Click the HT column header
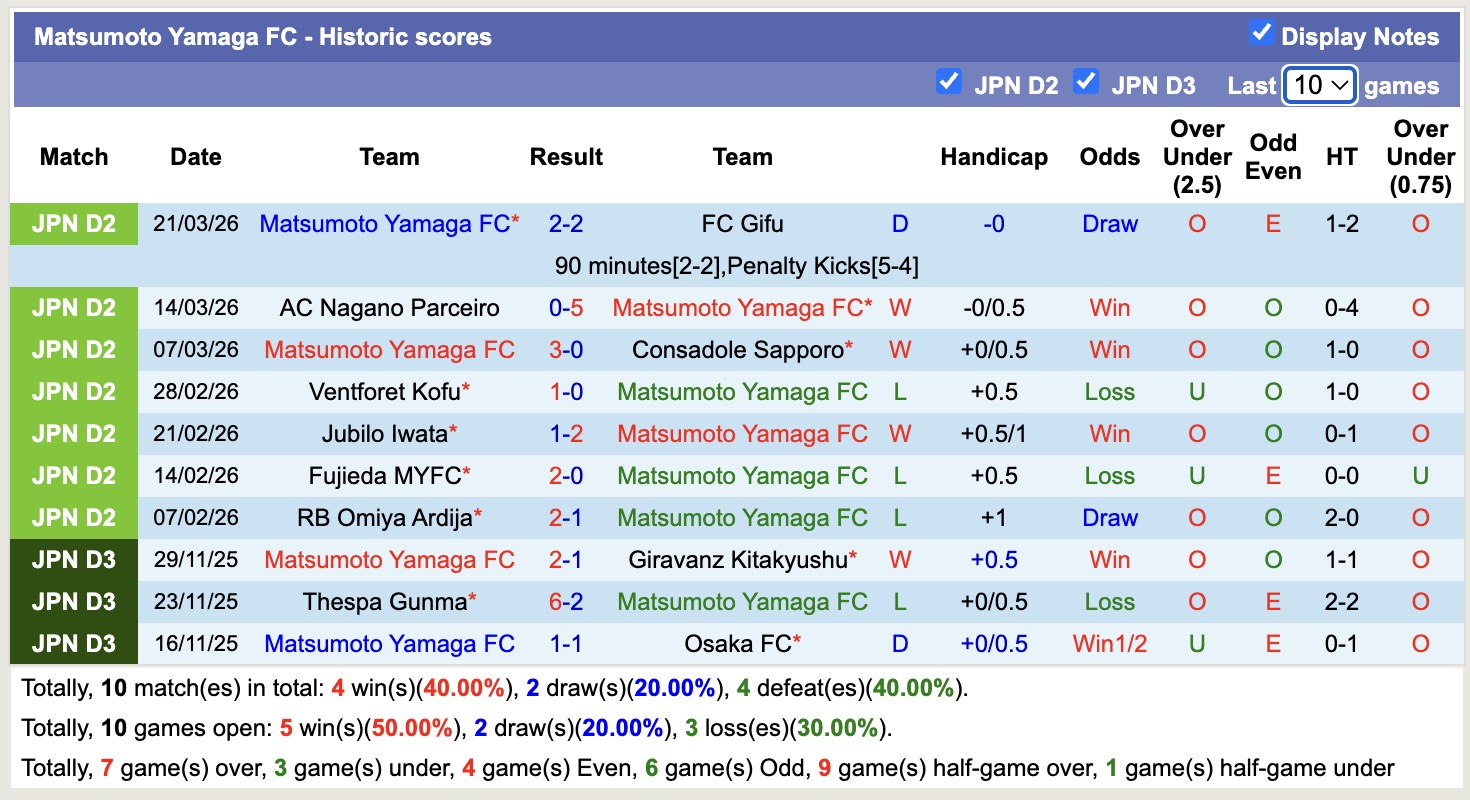 tap(1342, 157)
